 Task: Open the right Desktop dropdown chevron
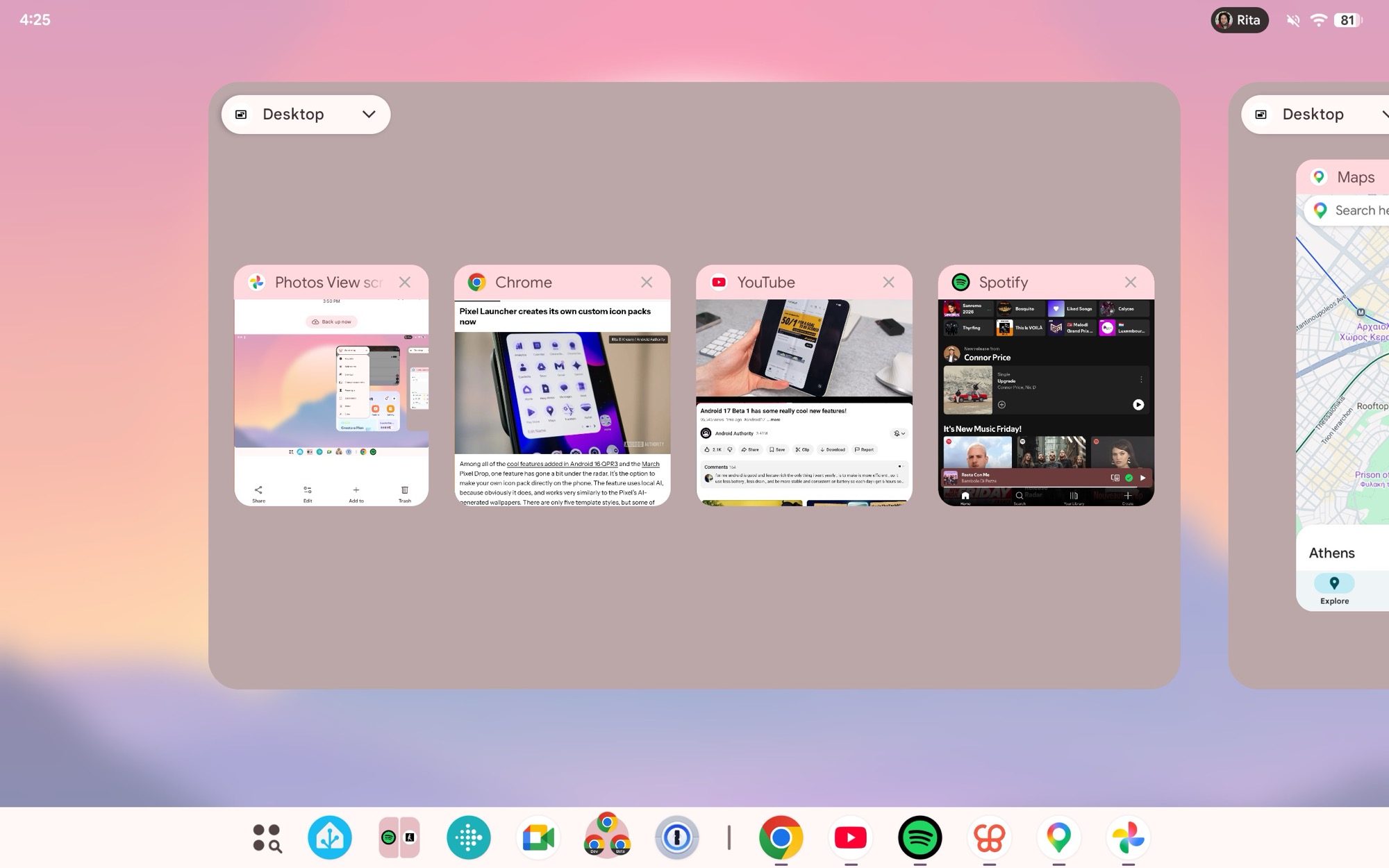(1386, 114)
